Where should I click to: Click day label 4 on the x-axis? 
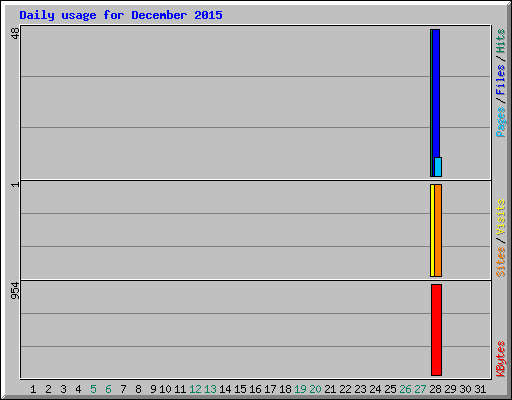(78, 389)
